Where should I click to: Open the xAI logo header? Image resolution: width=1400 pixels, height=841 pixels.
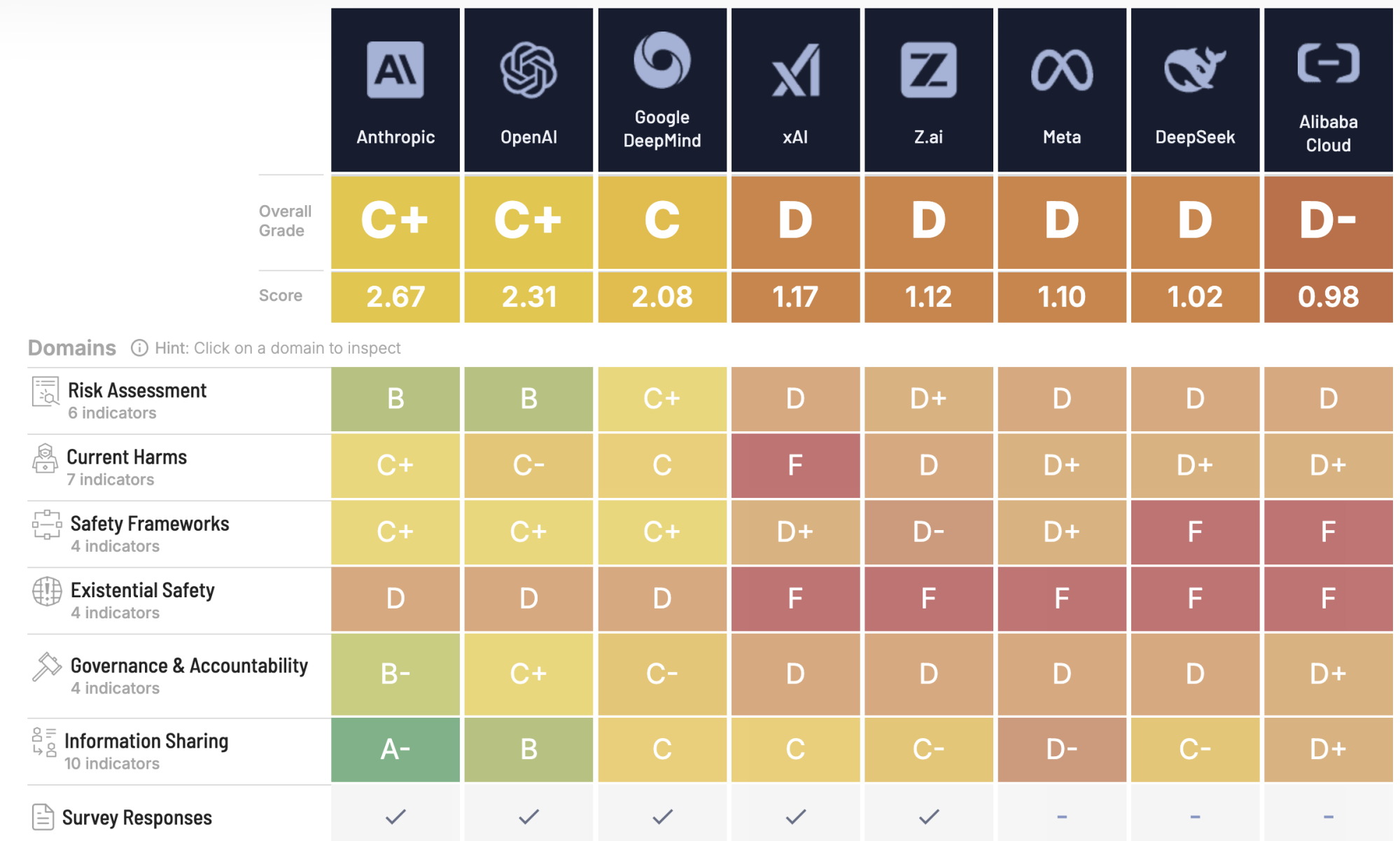pos(795,70)
